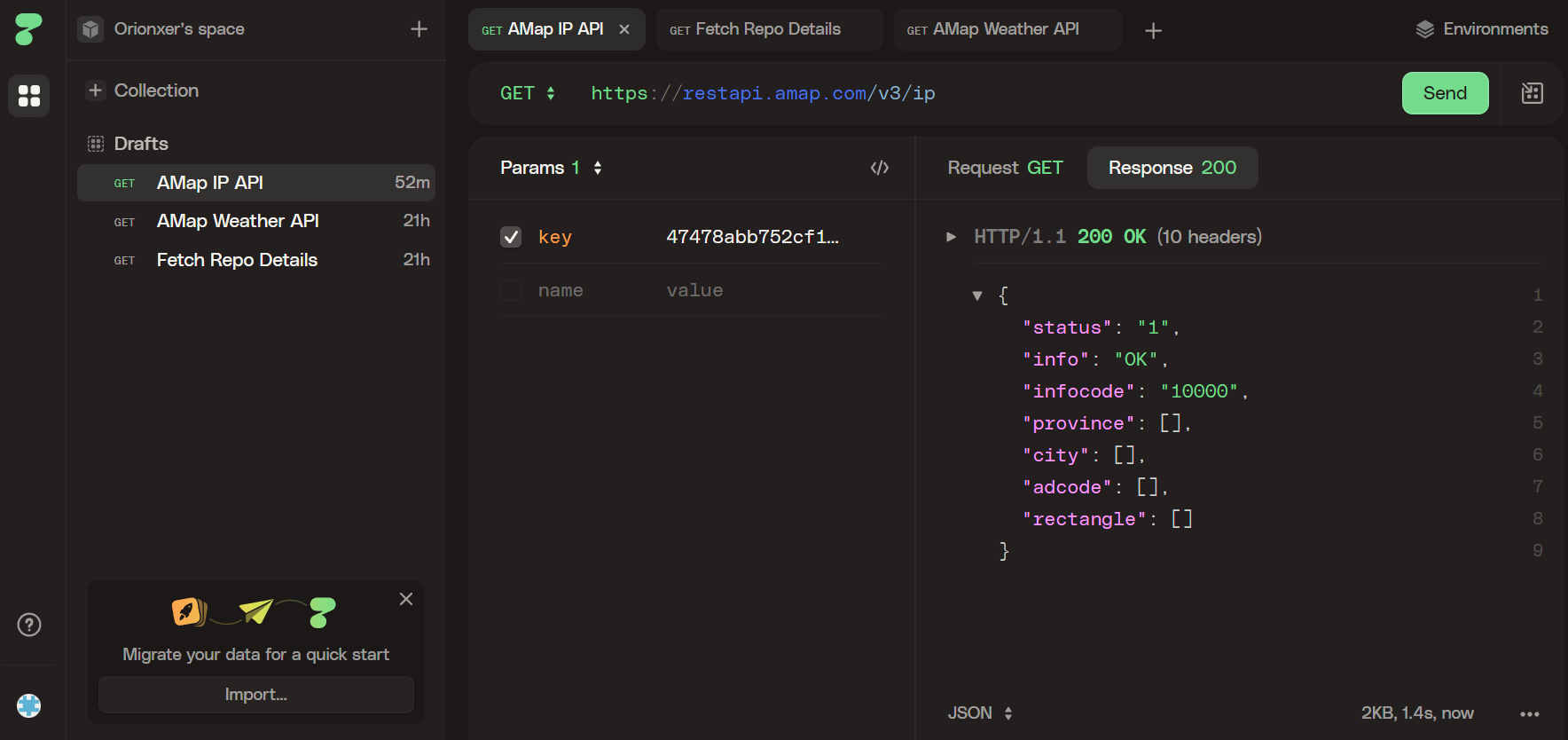1568x740 pixels.
Task: Check the empty new parameter checkbox
Action: (x=511, y=290)
